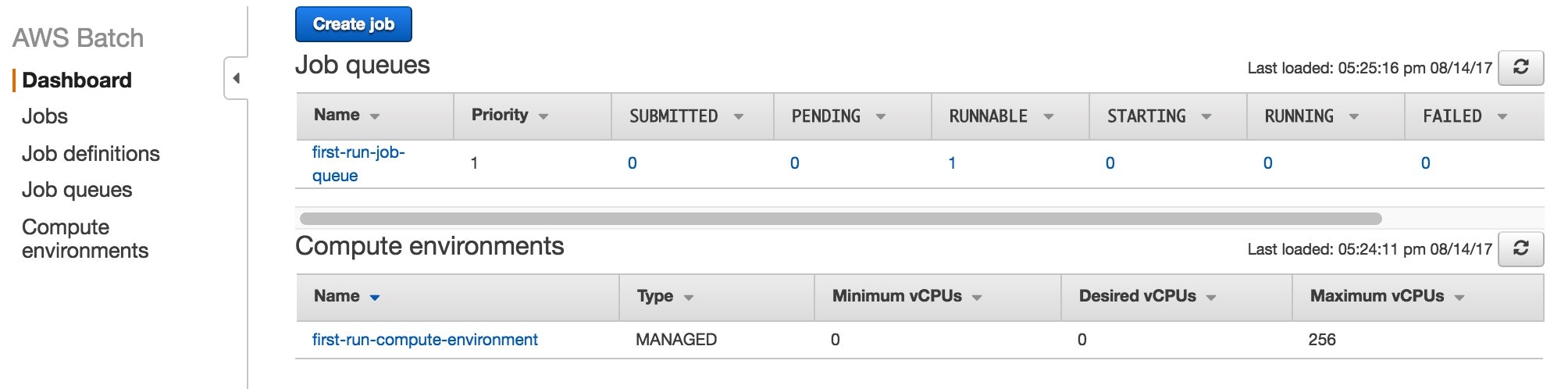Sort job queues by Priority arrow
The height and width of the screenshot is (389, 1568).
click(x=543, y=116)
